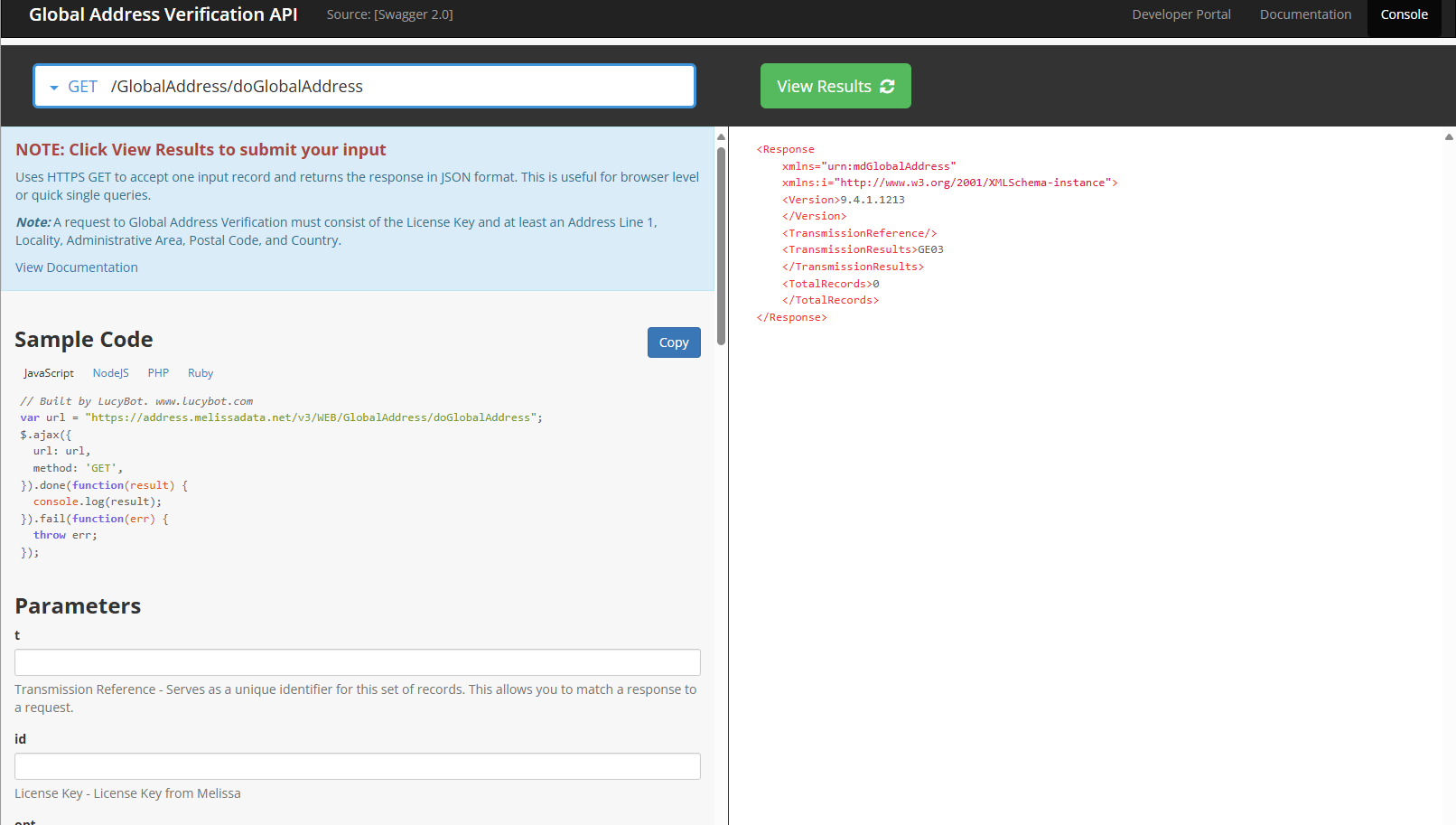Click the TotalRecords 0 response line
Viewport: 1456px width, 825px height.
[x=831, y=284]
